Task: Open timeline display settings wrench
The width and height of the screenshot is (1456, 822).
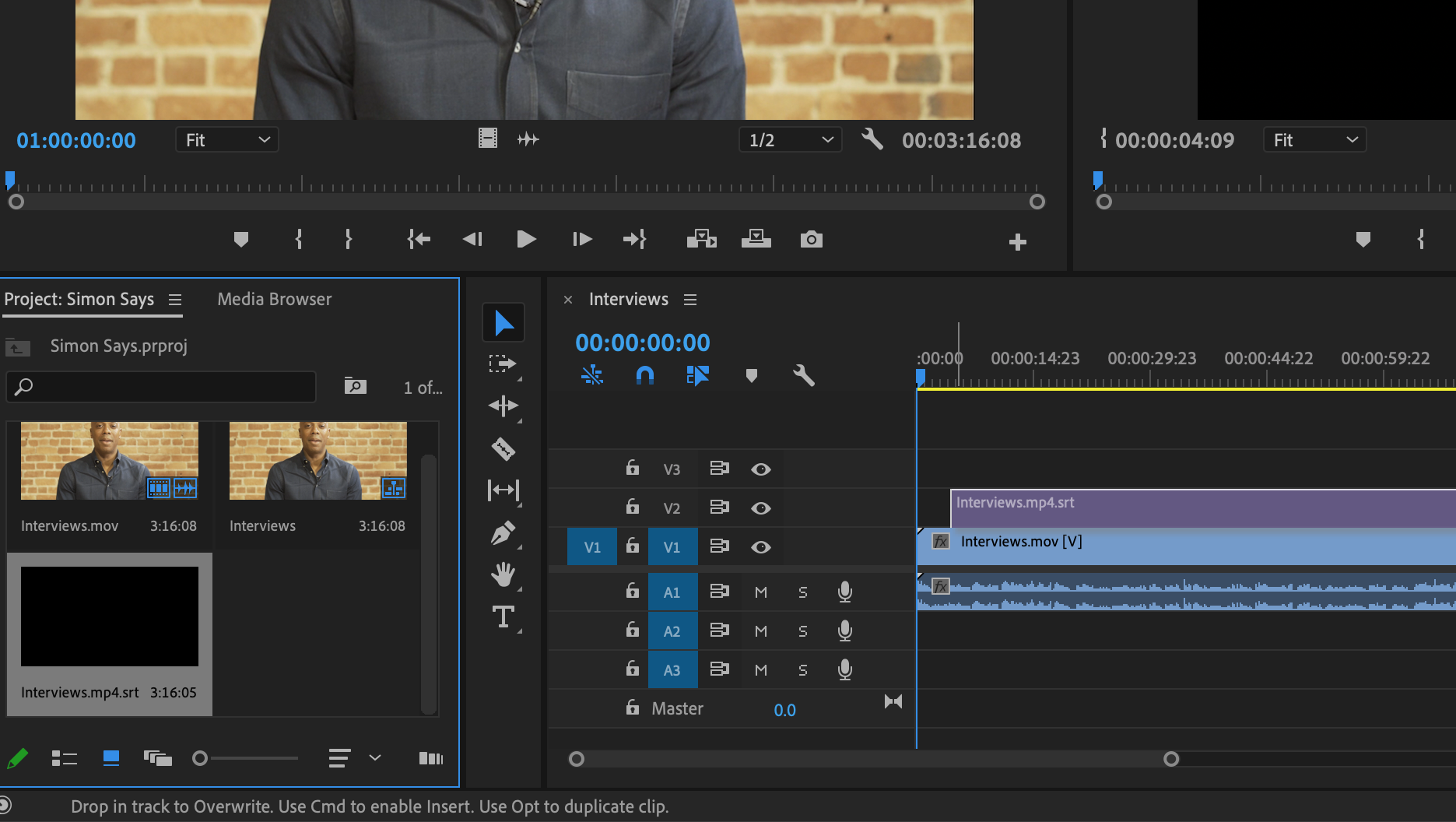Action: (x=803, y=376)
